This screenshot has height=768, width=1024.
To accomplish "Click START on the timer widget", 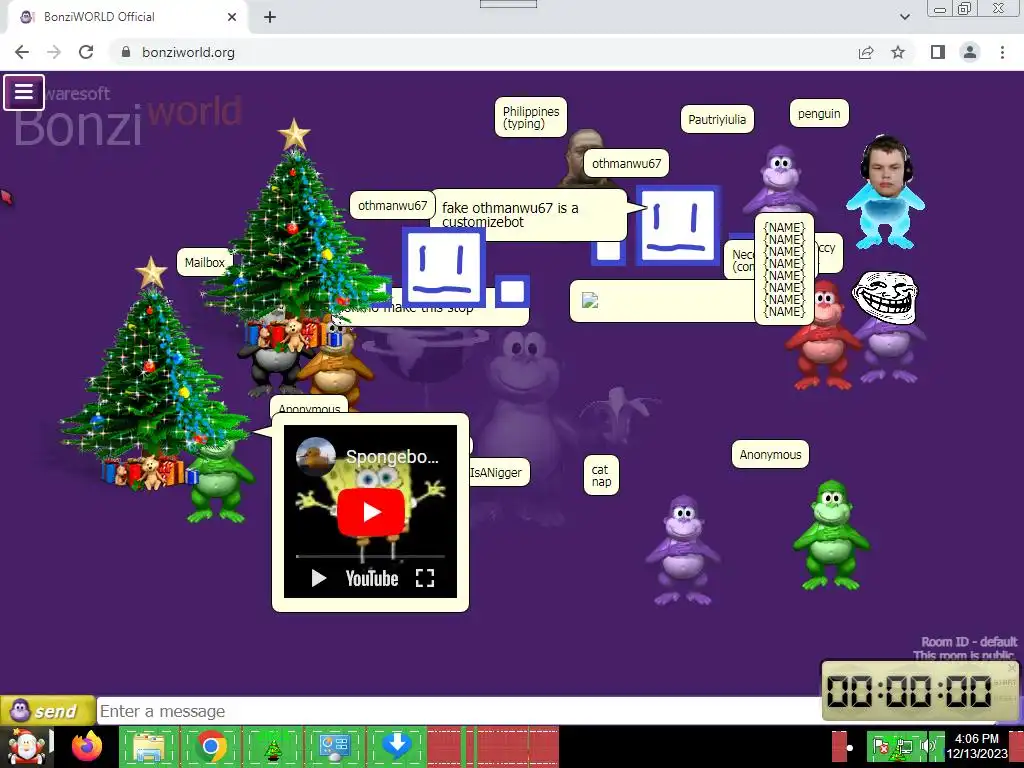I will click(x=1005, y=682).
